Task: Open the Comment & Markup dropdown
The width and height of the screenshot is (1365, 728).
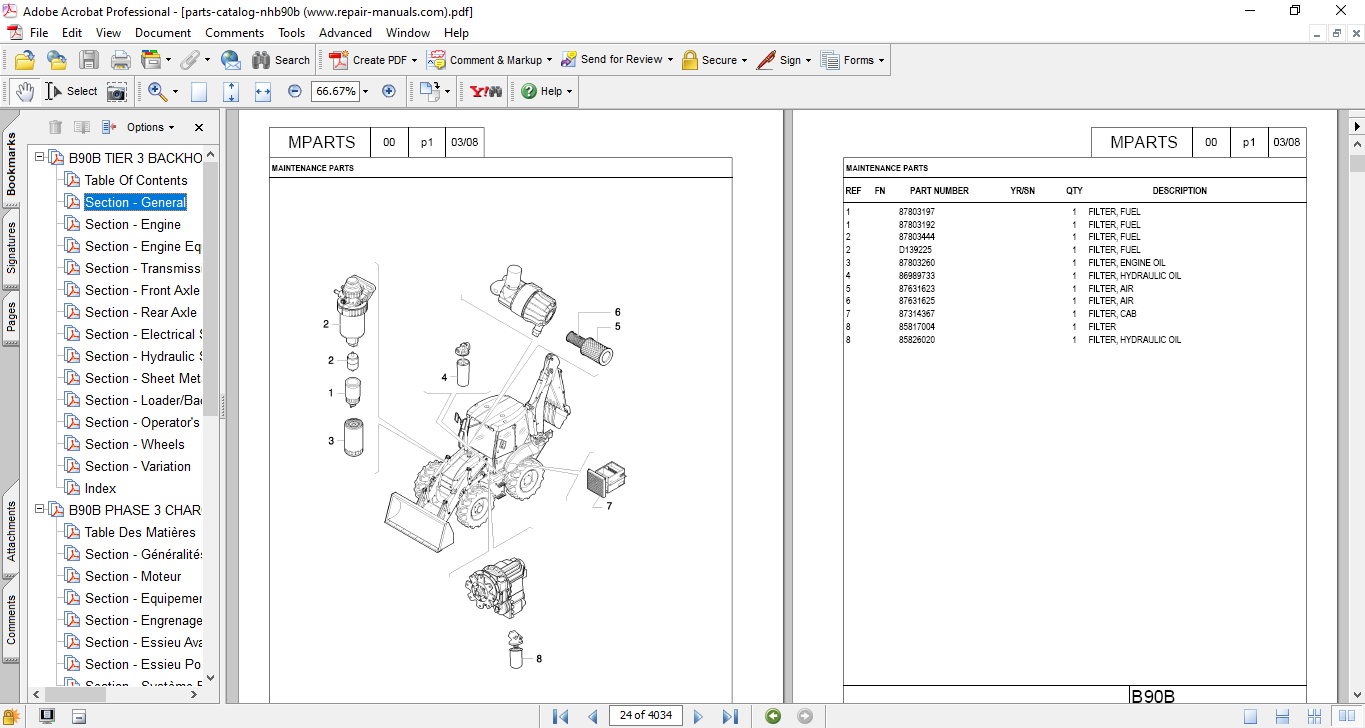Action: pos(490,60)
